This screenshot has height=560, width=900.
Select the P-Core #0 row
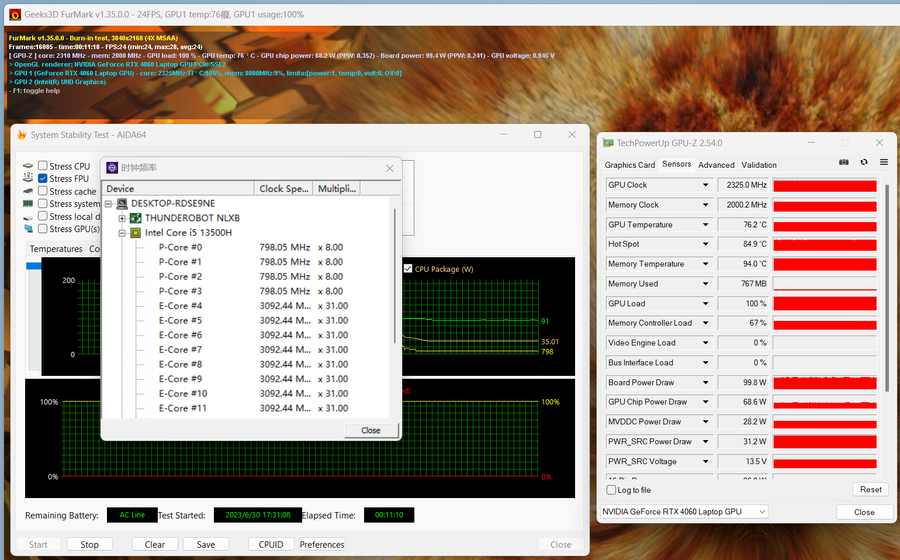(250, 247)
